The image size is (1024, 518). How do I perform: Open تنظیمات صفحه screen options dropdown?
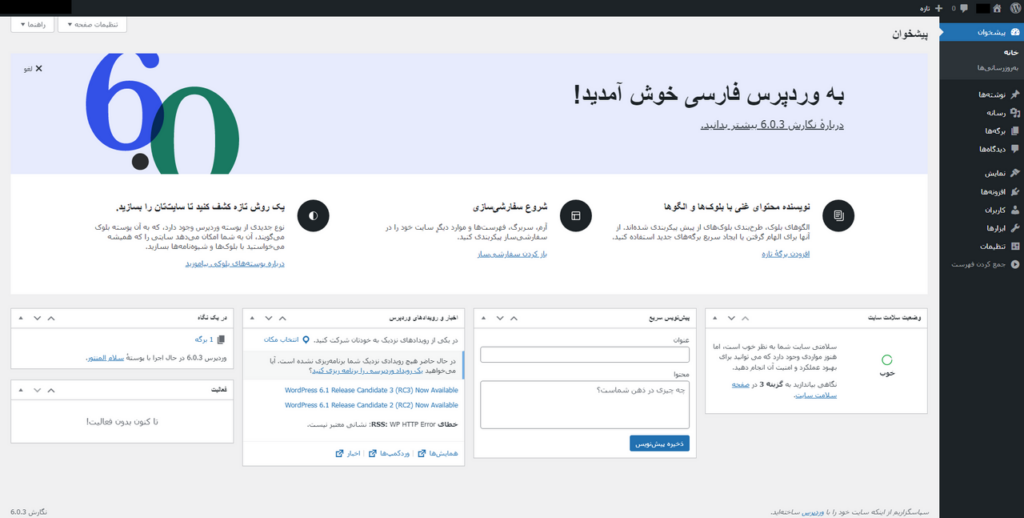(x=92, y=25)
